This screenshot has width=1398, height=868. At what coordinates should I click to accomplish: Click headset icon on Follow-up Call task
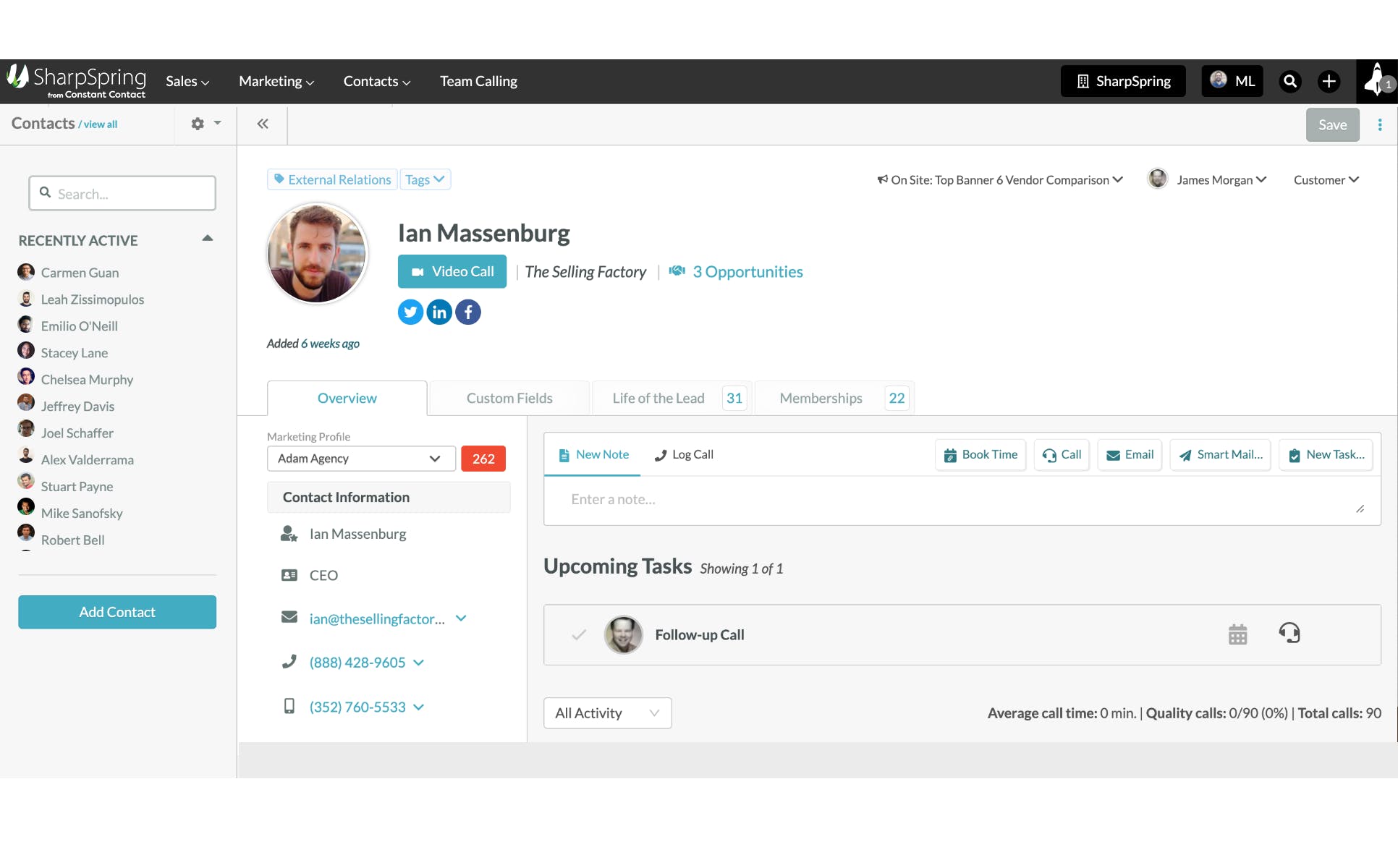(1289, 634)
